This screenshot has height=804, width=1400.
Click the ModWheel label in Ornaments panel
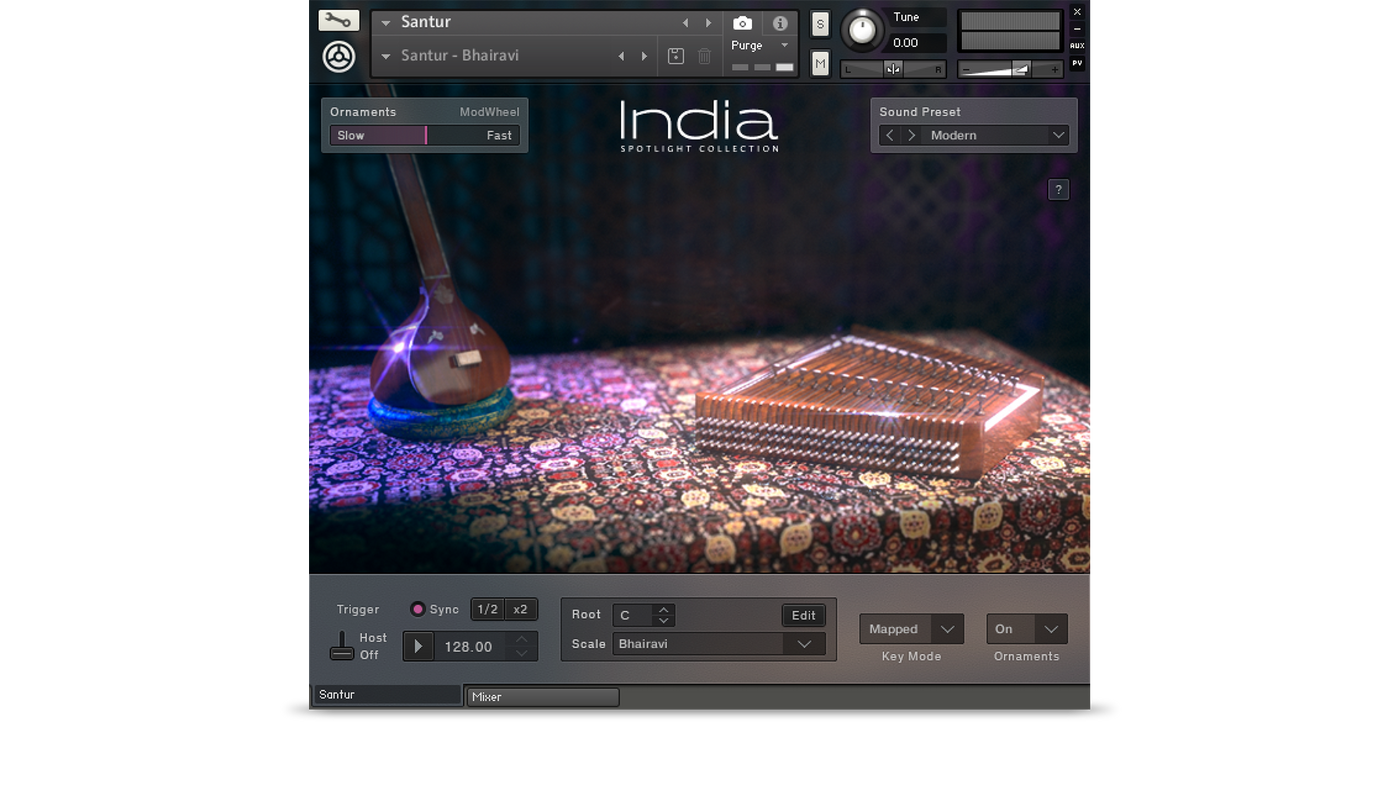[489, 112]
